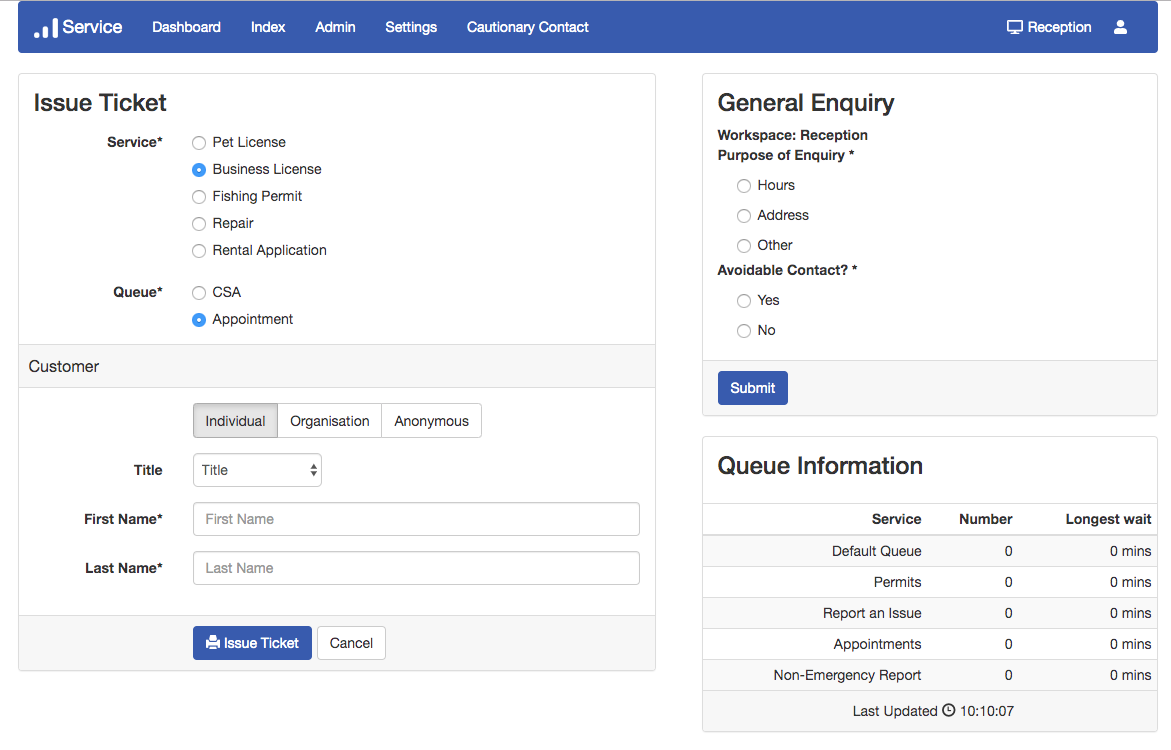Click the Reception workspace link
This screenshot has height=750, width=1171.
(x=1049, y=27)
